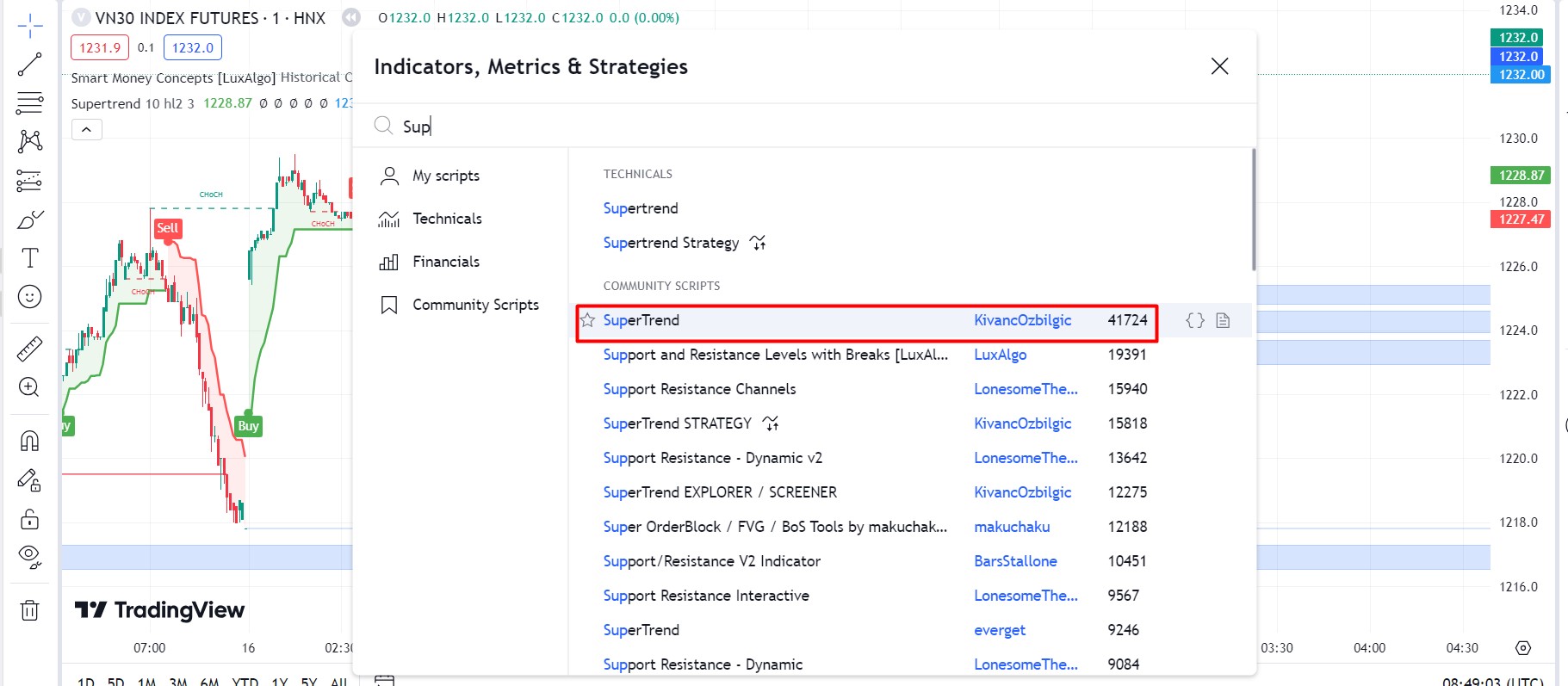Viewport: 1568px width, 686px height.
Task: Switch to the Financials category
Action: (445, 262)
